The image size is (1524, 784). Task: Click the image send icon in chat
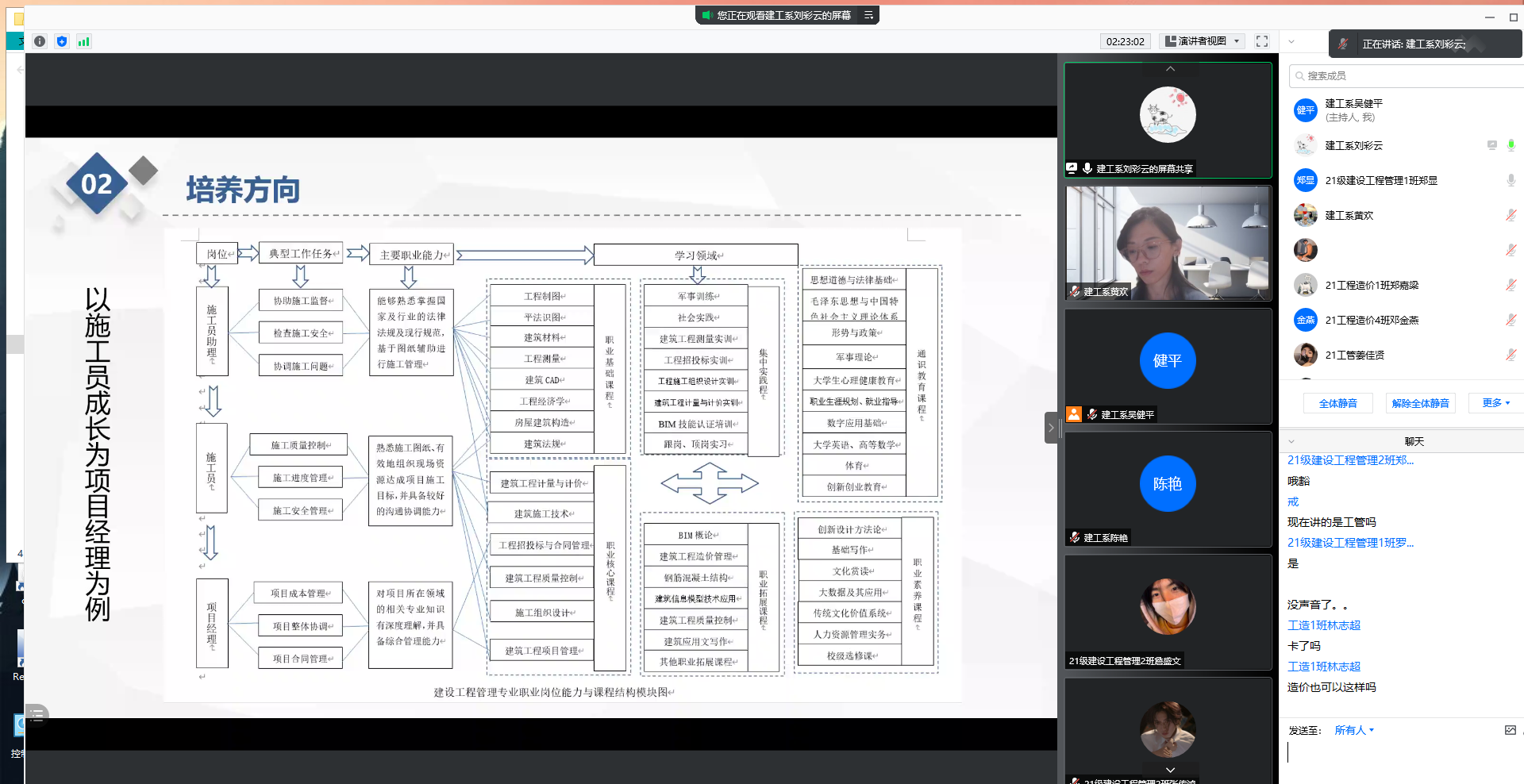pos(1510,730)
